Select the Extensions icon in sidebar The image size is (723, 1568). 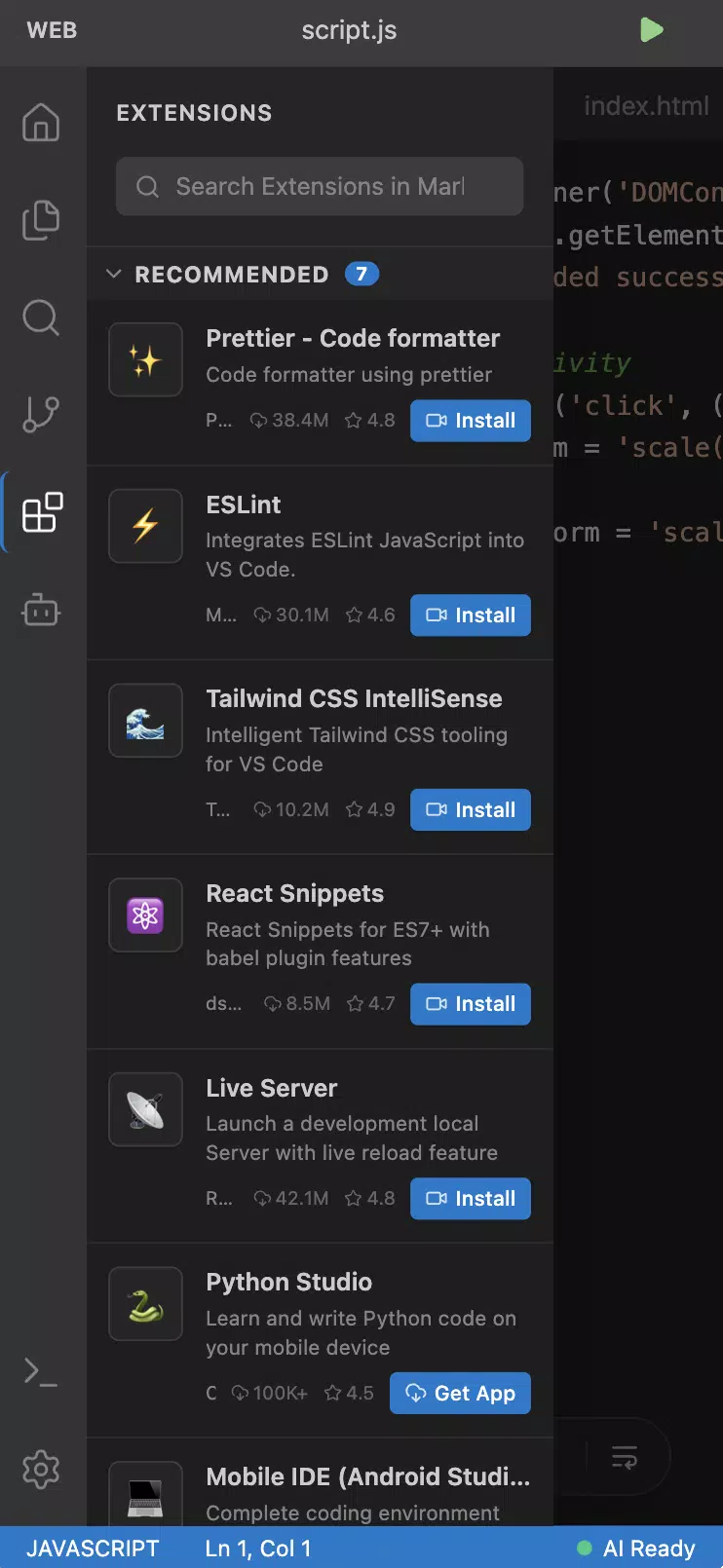[42, 512]
